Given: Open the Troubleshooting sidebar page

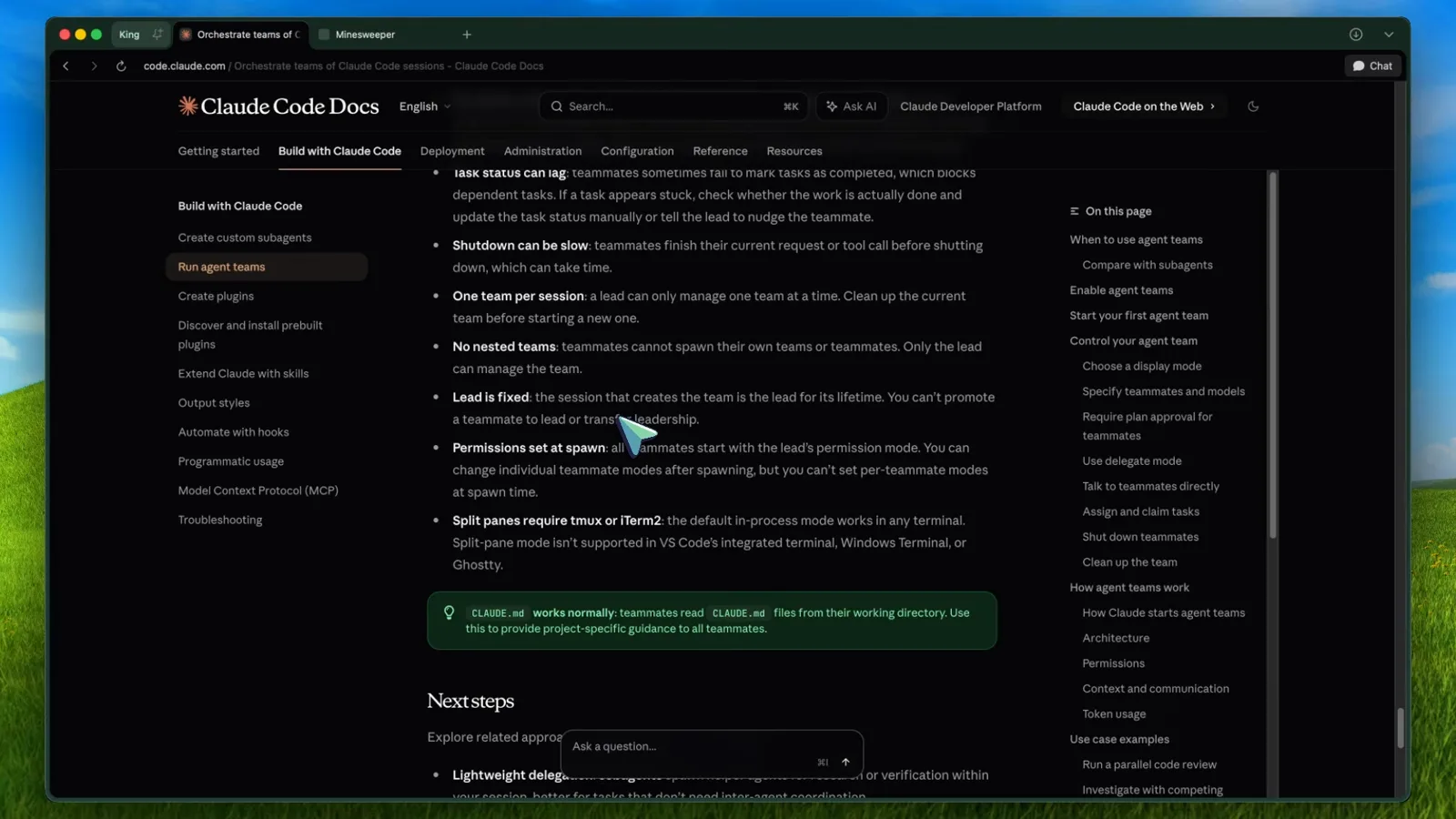Looking at the screenshot, I should click(219, 520).
